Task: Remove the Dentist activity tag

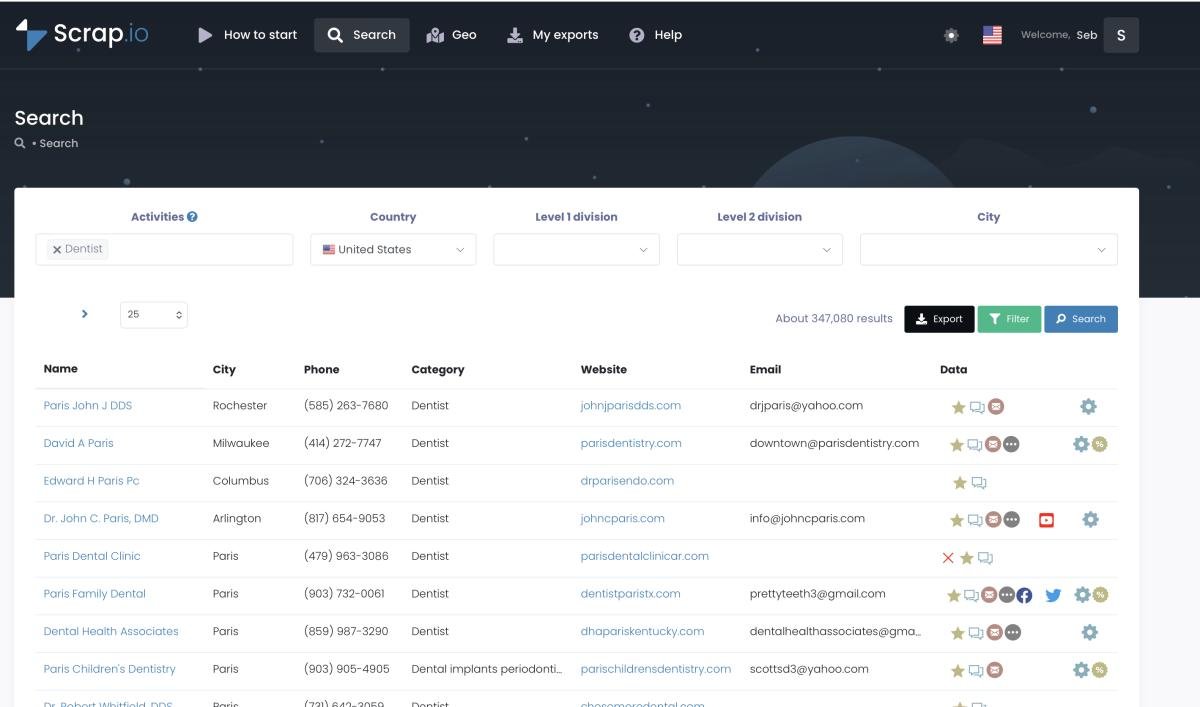Action: click(57, 250)
